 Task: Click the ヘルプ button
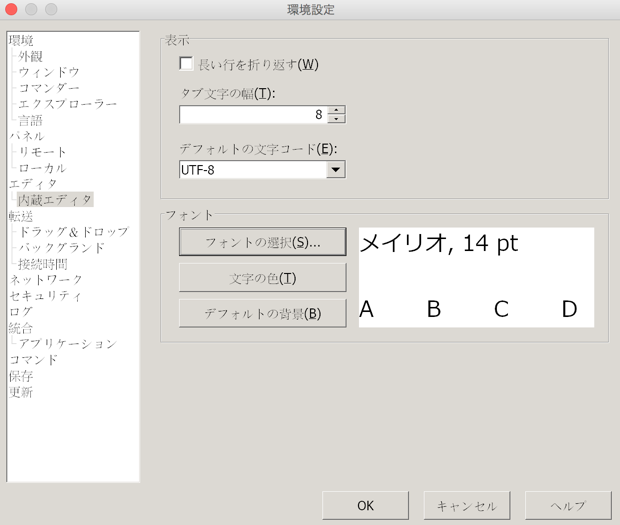(568, 505)
